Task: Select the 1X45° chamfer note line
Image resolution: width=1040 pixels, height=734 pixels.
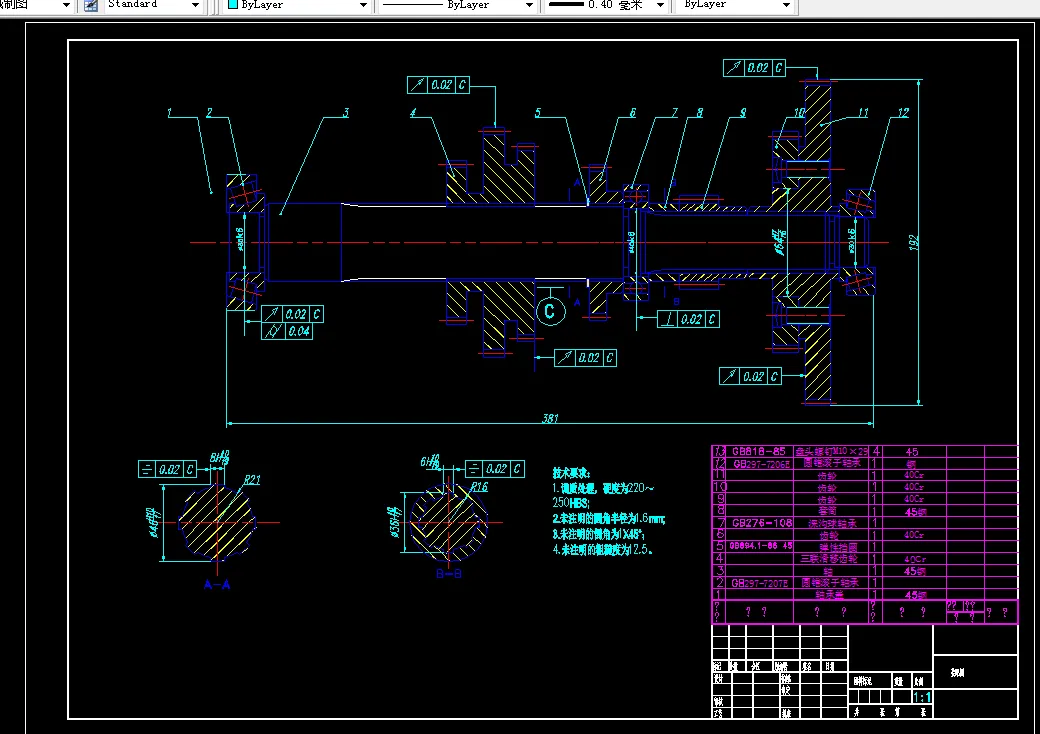Action: click(599, 534)
